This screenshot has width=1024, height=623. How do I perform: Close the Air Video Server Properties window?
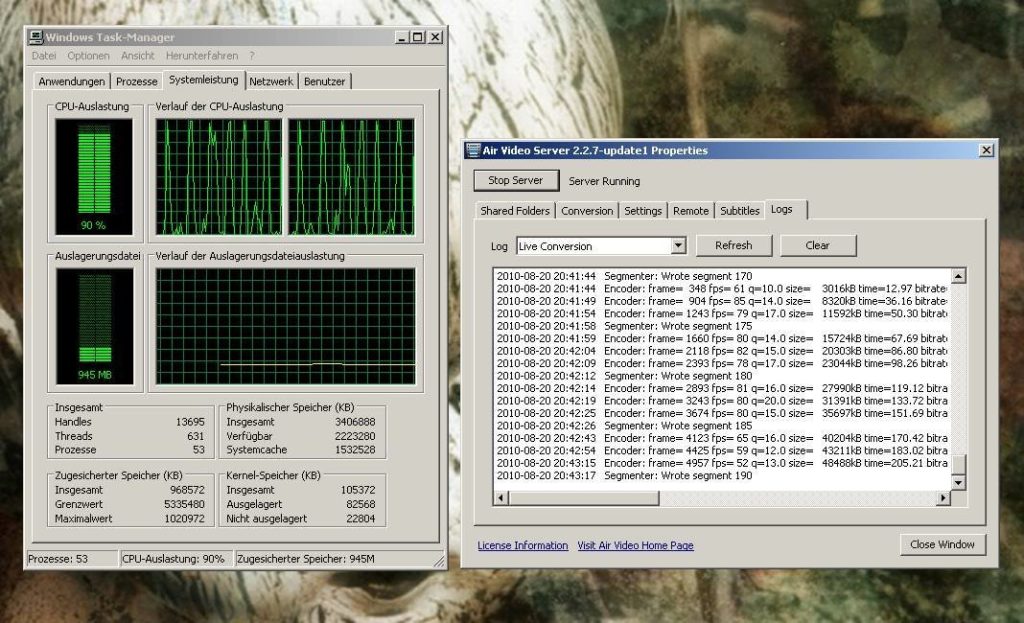click(986, 150)
